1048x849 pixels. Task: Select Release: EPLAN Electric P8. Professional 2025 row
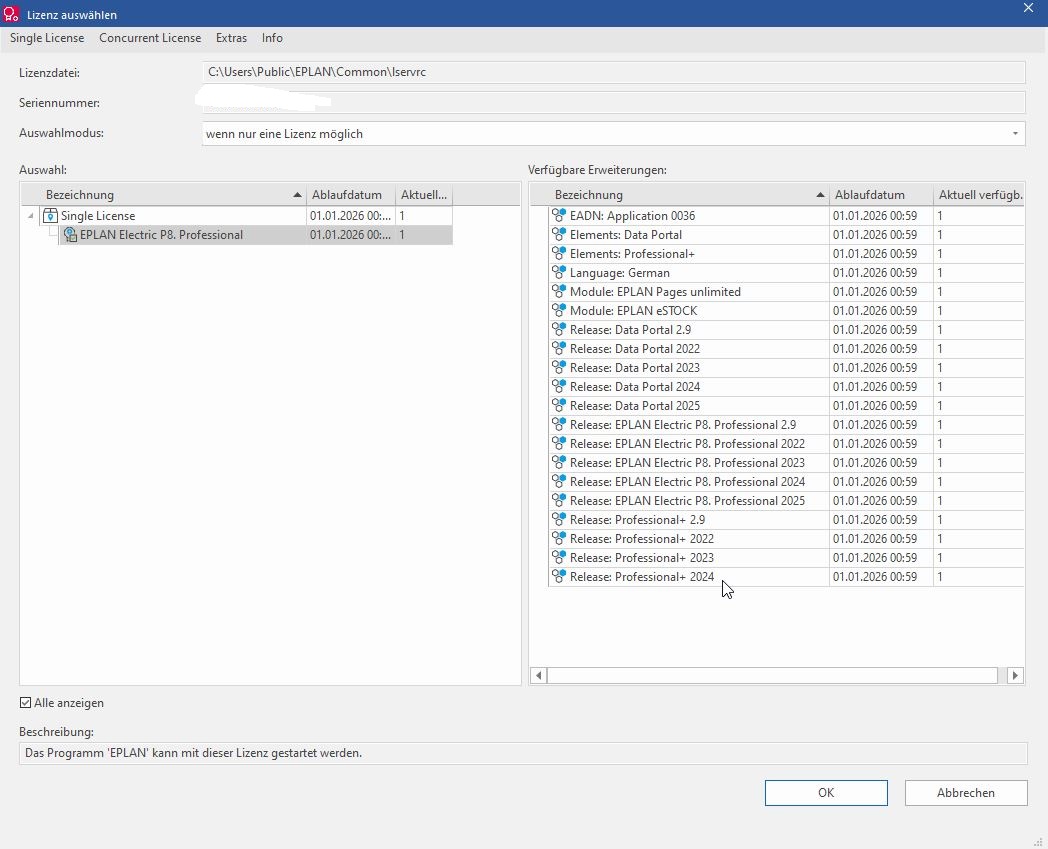[787, 501]
